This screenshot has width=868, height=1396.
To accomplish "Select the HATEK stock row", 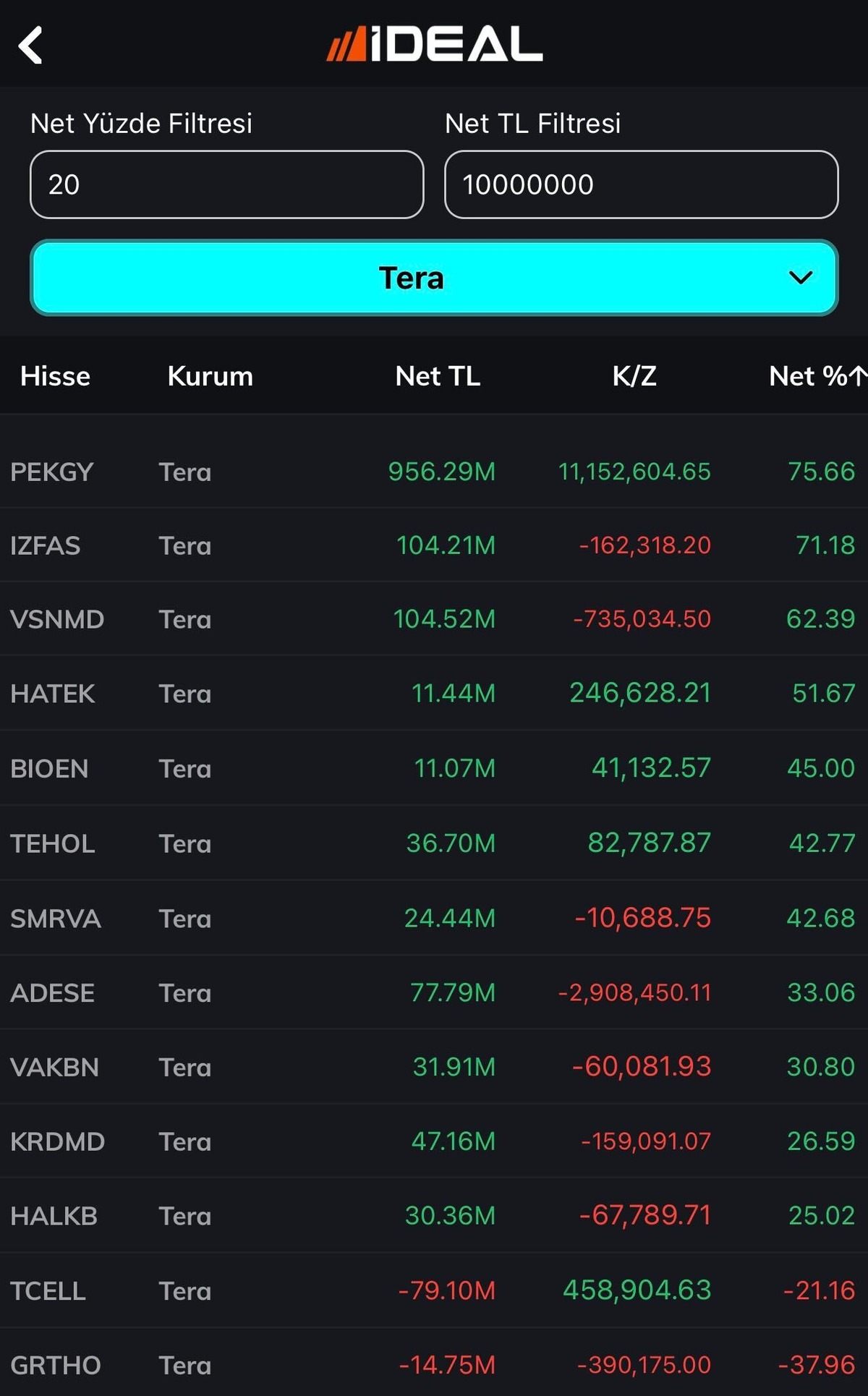I will tap(434, 694).
